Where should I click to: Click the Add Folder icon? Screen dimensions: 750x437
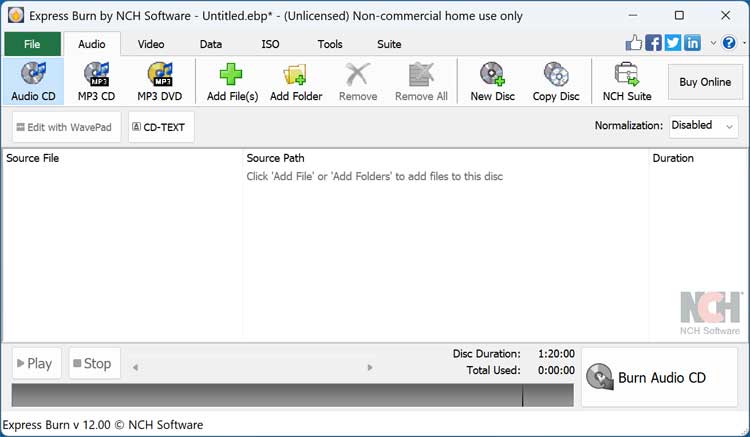295,75
